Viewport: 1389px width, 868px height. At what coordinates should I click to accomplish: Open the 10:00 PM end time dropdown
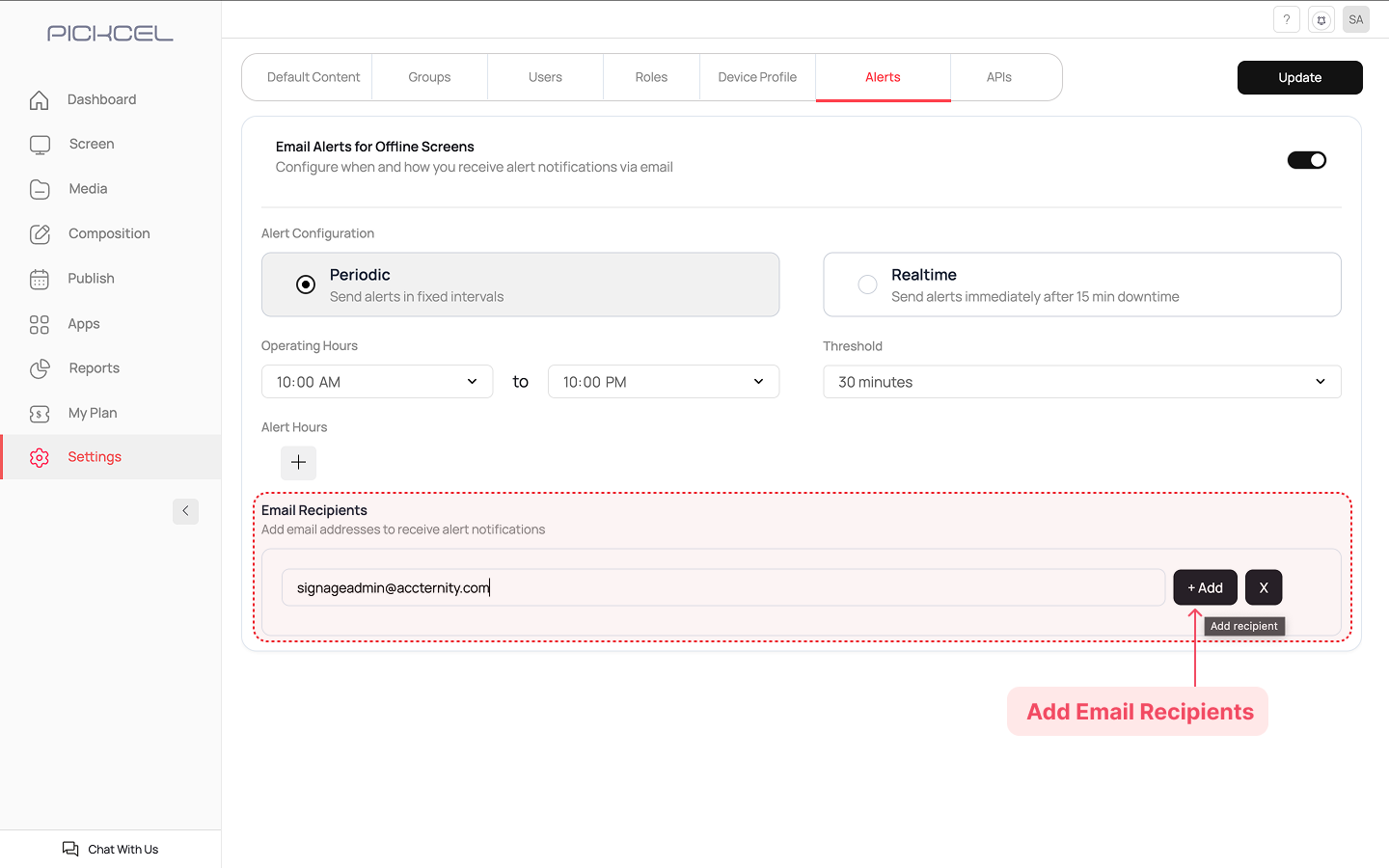663,382
